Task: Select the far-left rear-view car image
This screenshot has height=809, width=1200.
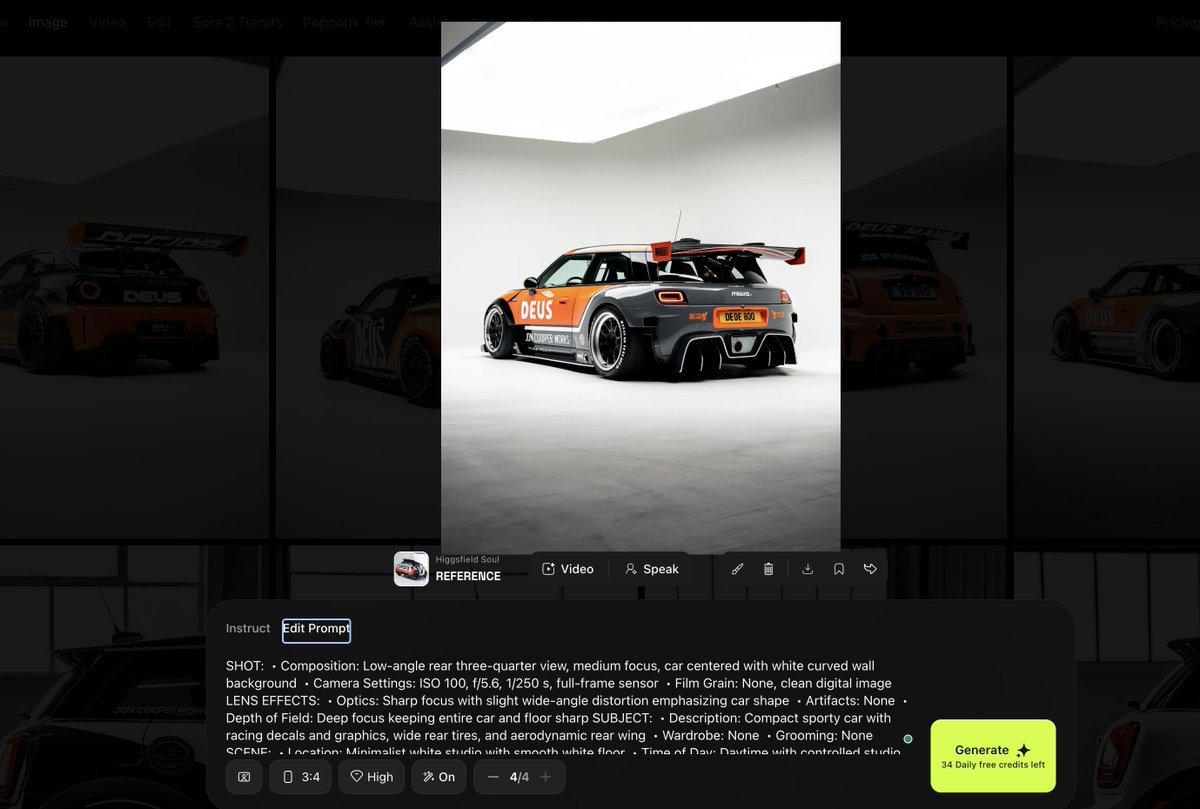Action: click(x=134, y=298)
